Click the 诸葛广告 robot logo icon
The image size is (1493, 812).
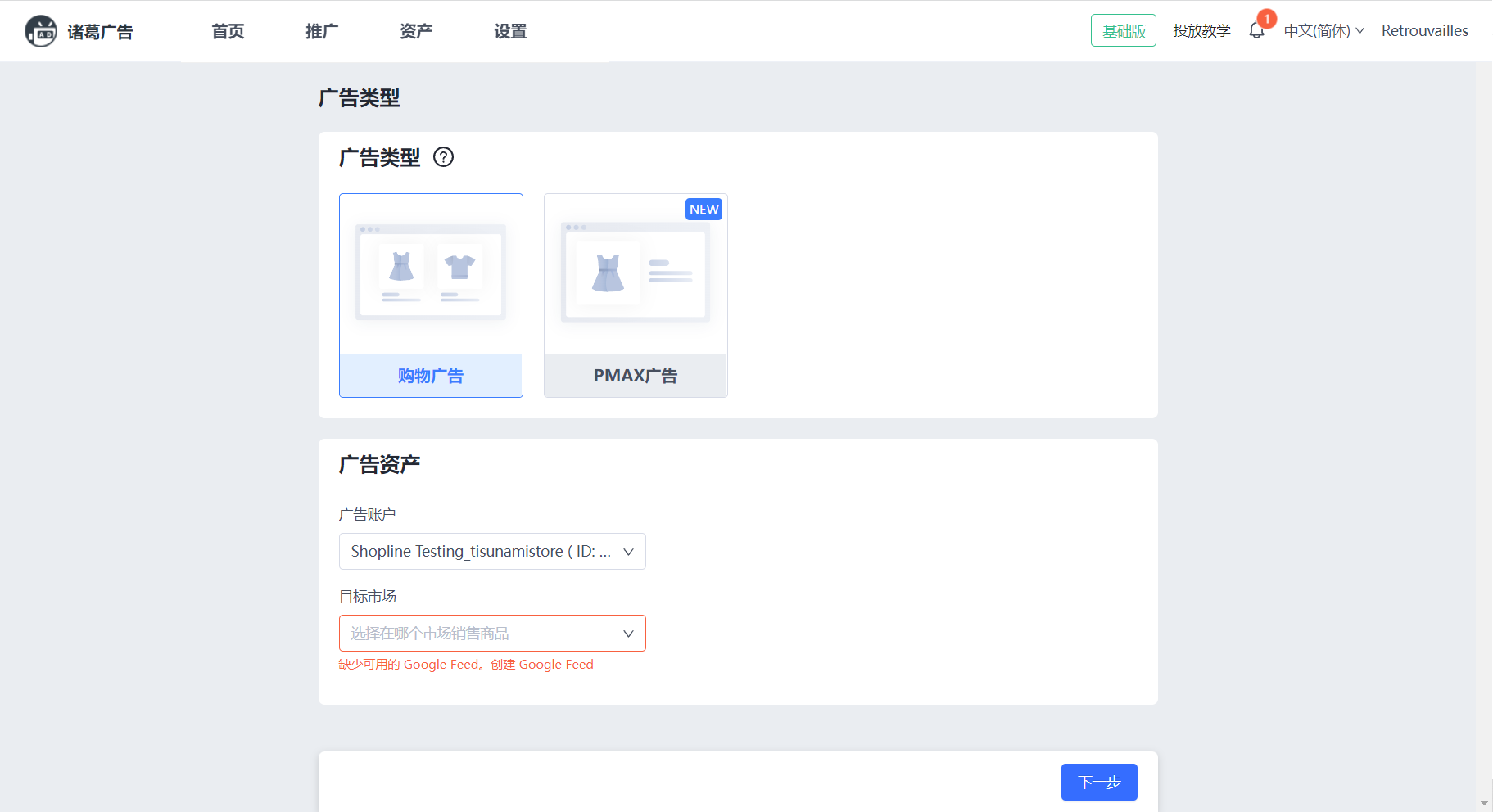(x=40, y=31)
